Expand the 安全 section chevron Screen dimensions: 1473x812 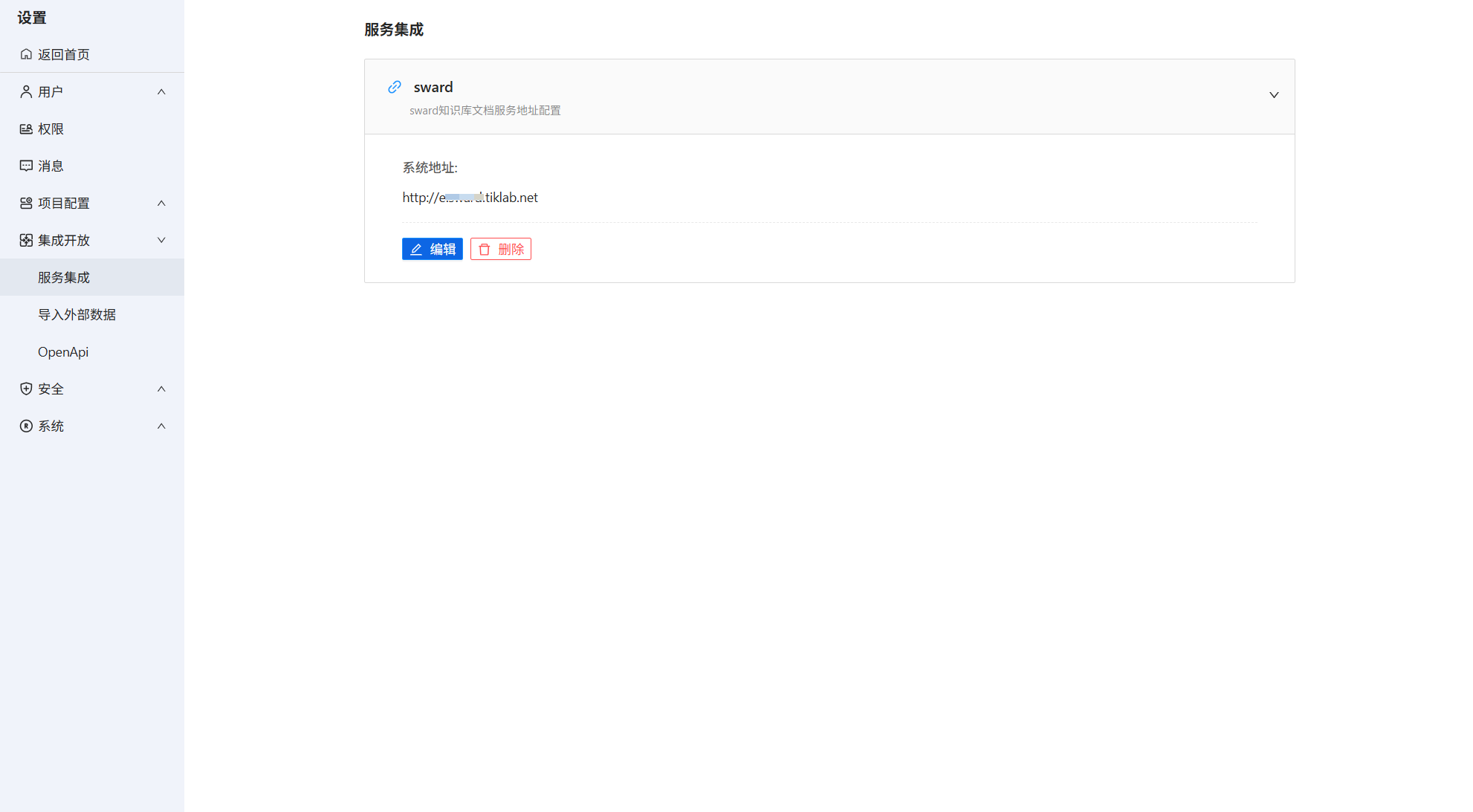(x=161, y=389)
